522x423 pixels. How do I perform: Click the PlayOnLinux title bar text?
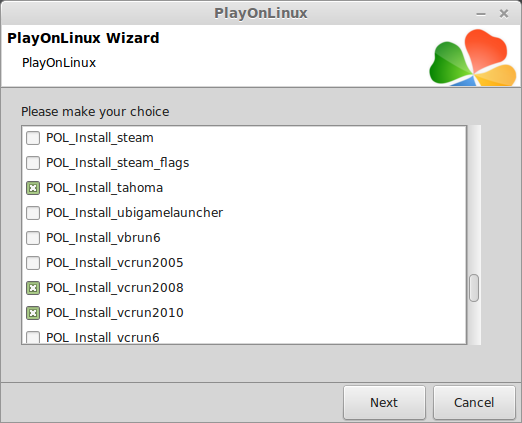pyautogui.click(x=261, y=13)
